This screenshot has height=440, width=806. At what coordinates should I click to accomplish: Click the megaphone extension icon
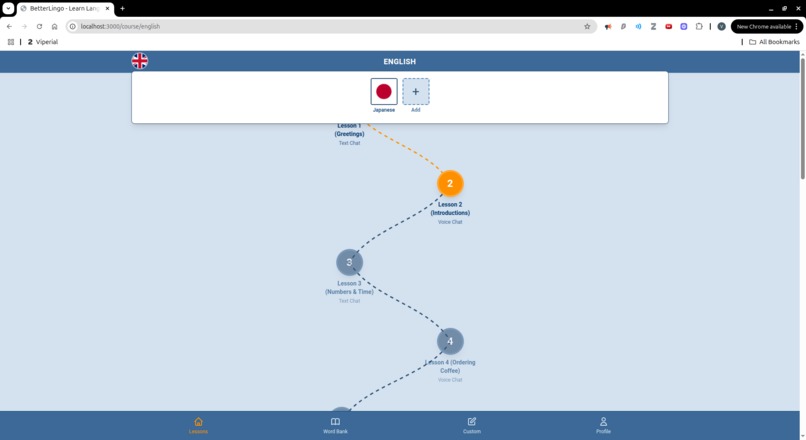(x=608, y=26)
